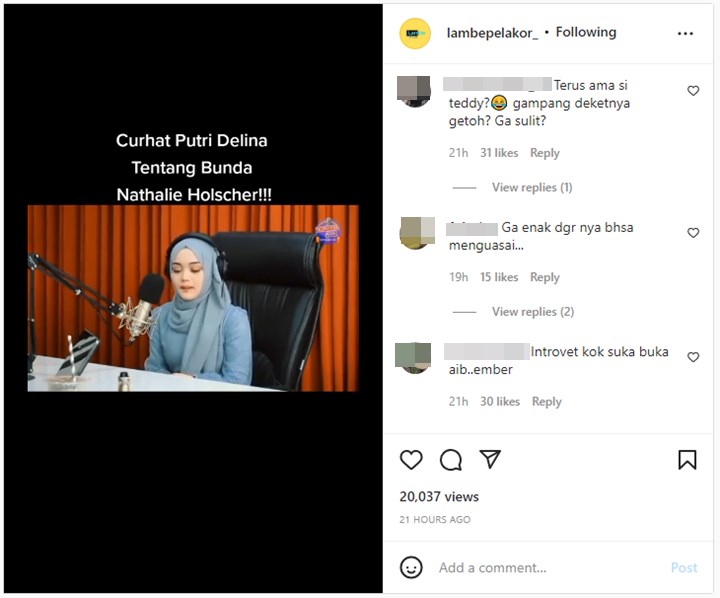Like the post with the heart icon
The height and width of the screenshot is (598, 720).
(x=411, y=460)
